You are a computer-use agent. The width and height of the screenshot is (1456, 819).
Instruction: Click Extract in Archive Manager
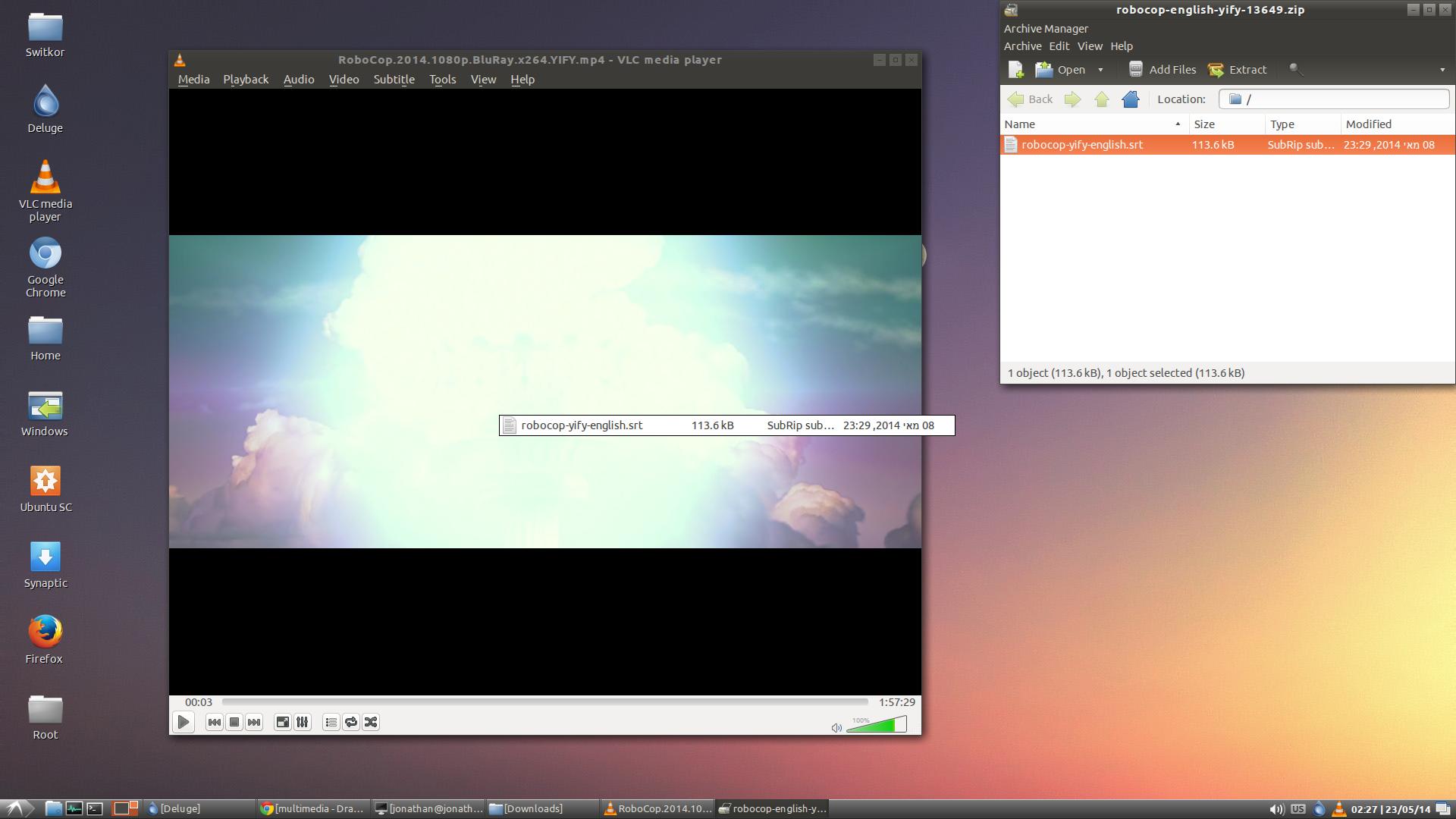pos(1237,70)
